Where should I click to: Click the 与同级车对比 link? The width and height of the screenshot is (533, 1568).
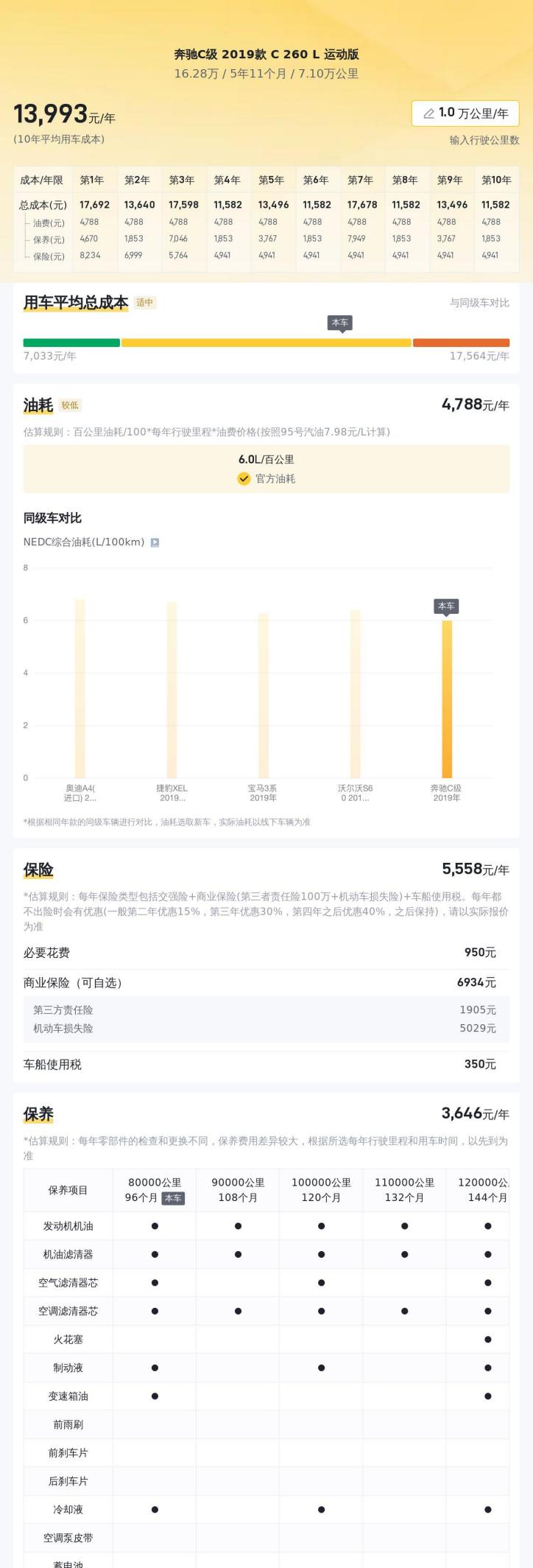pos(479,303)
